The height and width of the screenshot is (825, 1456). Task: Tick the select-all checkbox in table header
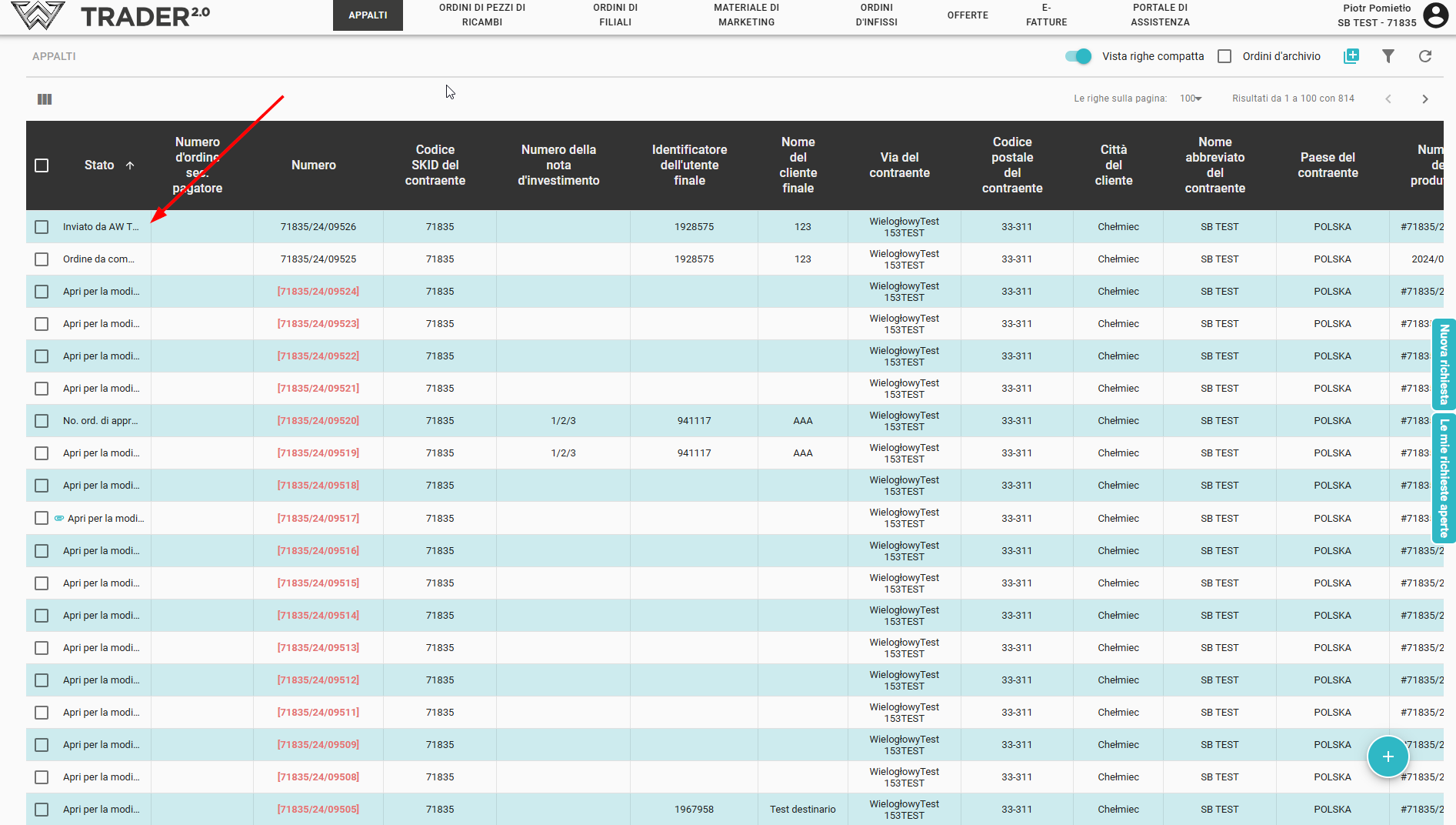[x=42, y=165]
